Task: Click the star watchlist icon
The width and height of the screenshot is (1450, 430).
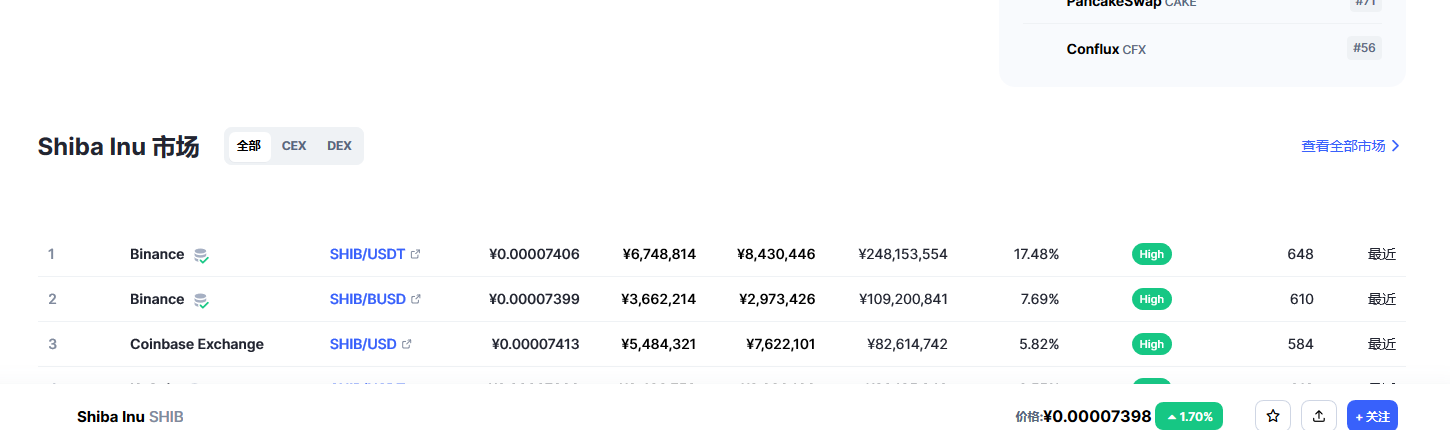Action: point(1273,416)
